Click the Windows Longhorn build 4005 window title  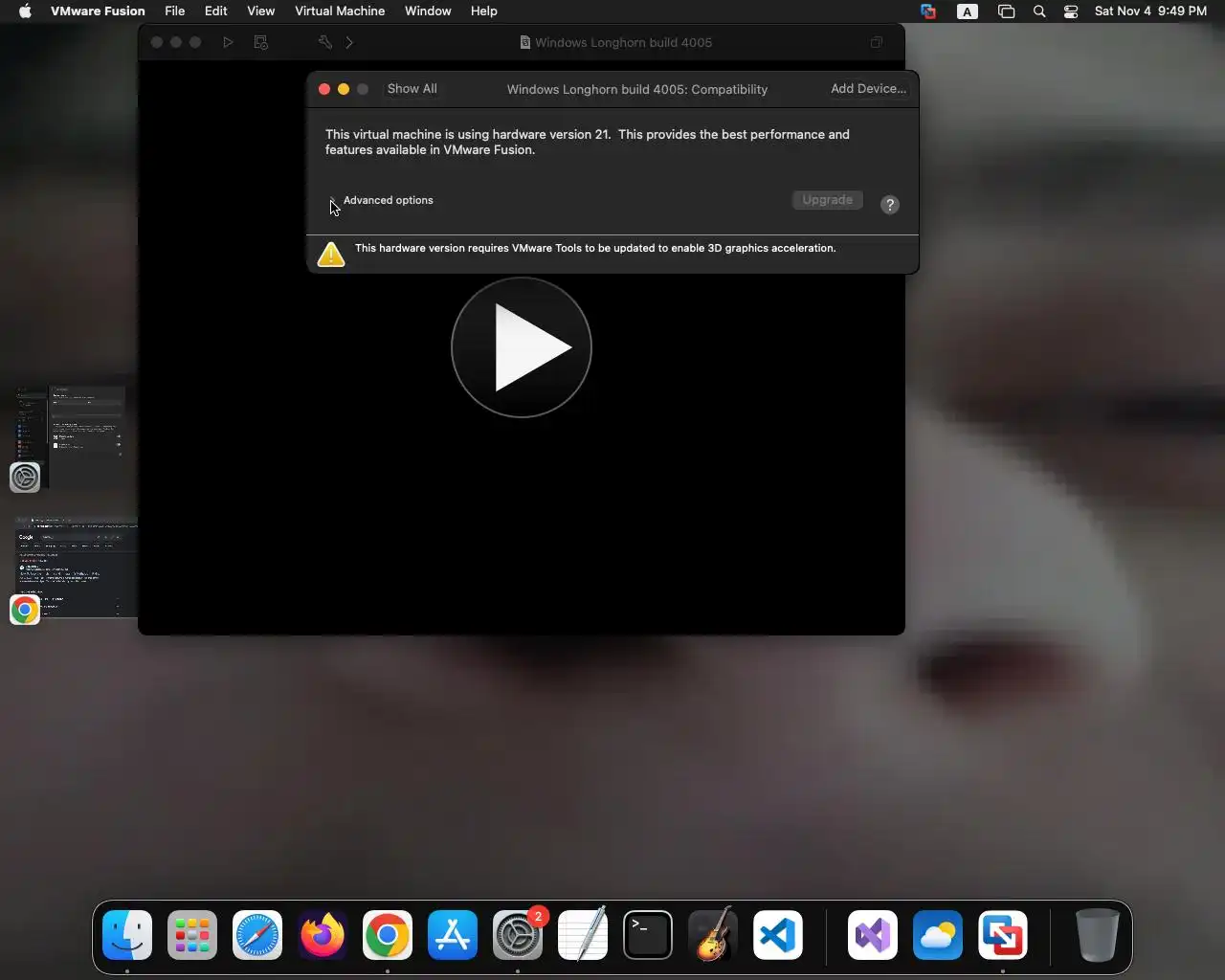[623, 42]
